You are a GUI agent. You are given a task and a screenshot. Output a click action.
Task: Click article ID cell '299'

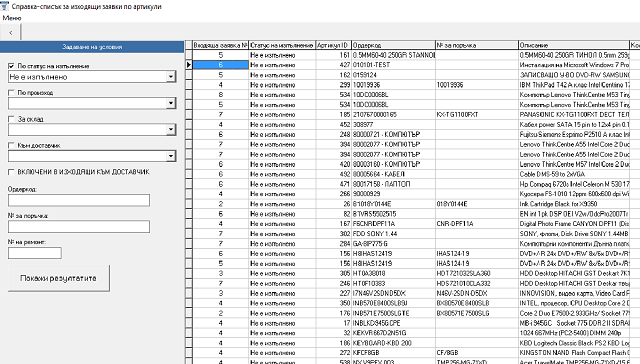click(333, 85)
